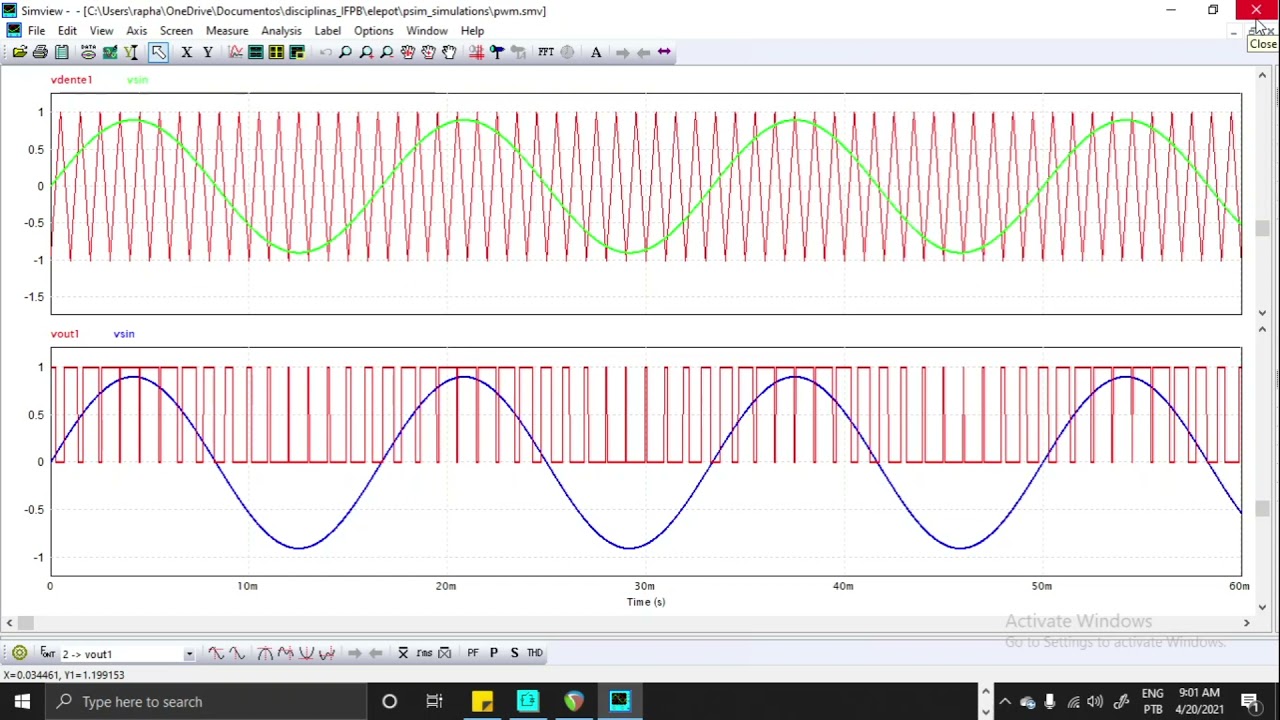This screenshot has height=720, width=1280.
Task: Click the zoom in icon
Action: point(366,52)
